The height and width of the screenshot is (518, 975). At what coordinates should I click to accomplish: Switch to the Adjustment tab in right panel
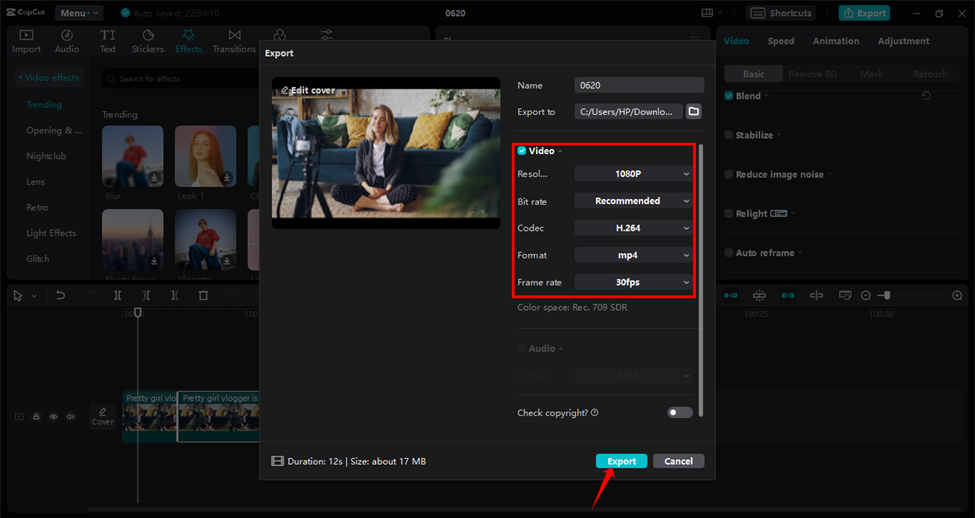click(903, 41)
